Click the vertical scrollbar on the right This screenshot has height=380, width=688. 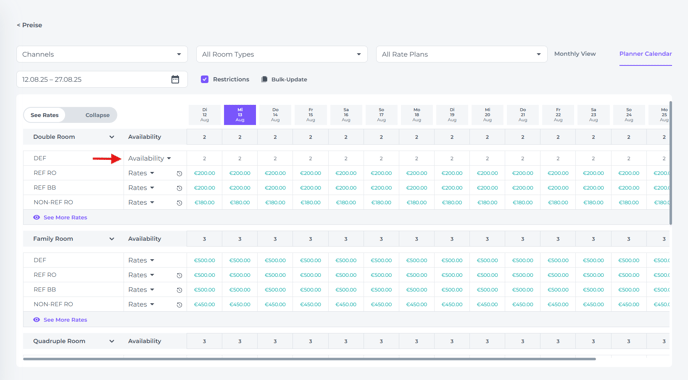tap(670, 162)
